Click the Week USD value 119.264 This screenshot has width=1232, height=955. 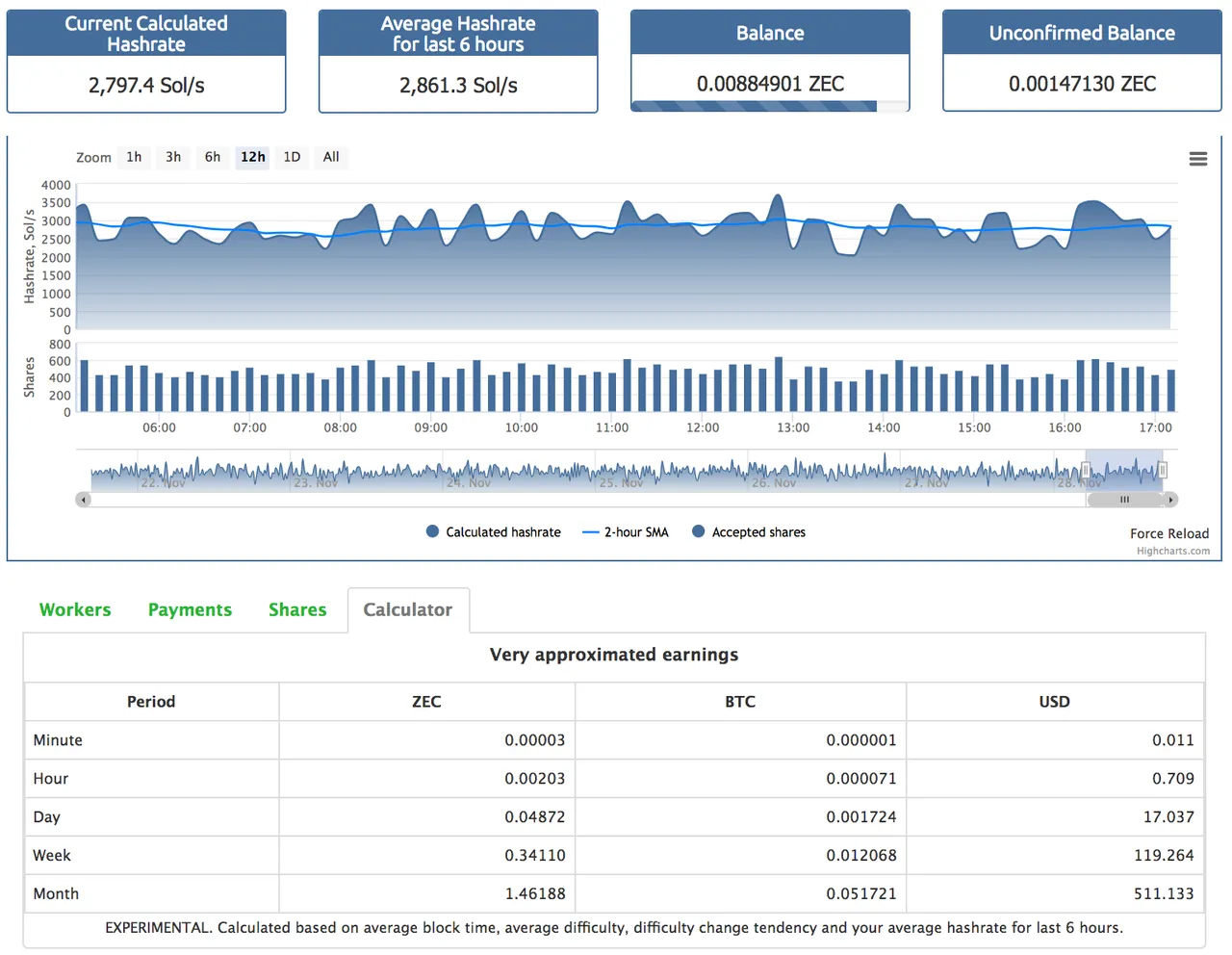pos(1164,855)
